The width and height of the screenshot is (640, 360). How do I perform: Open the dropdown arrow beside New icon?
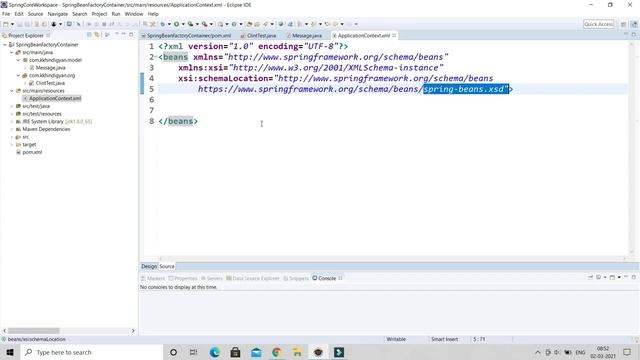(x=12, y=24)
